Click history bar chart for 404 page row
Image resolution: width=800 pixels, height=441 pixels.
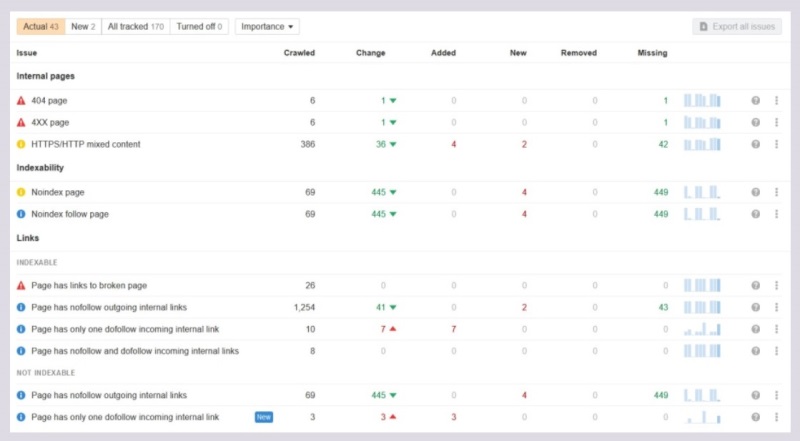point(701,101)
